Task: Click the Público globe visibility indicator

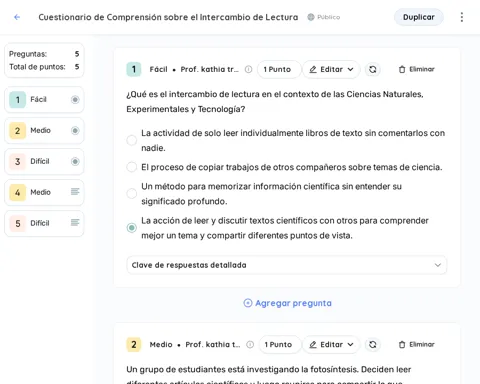Action: 324,17
